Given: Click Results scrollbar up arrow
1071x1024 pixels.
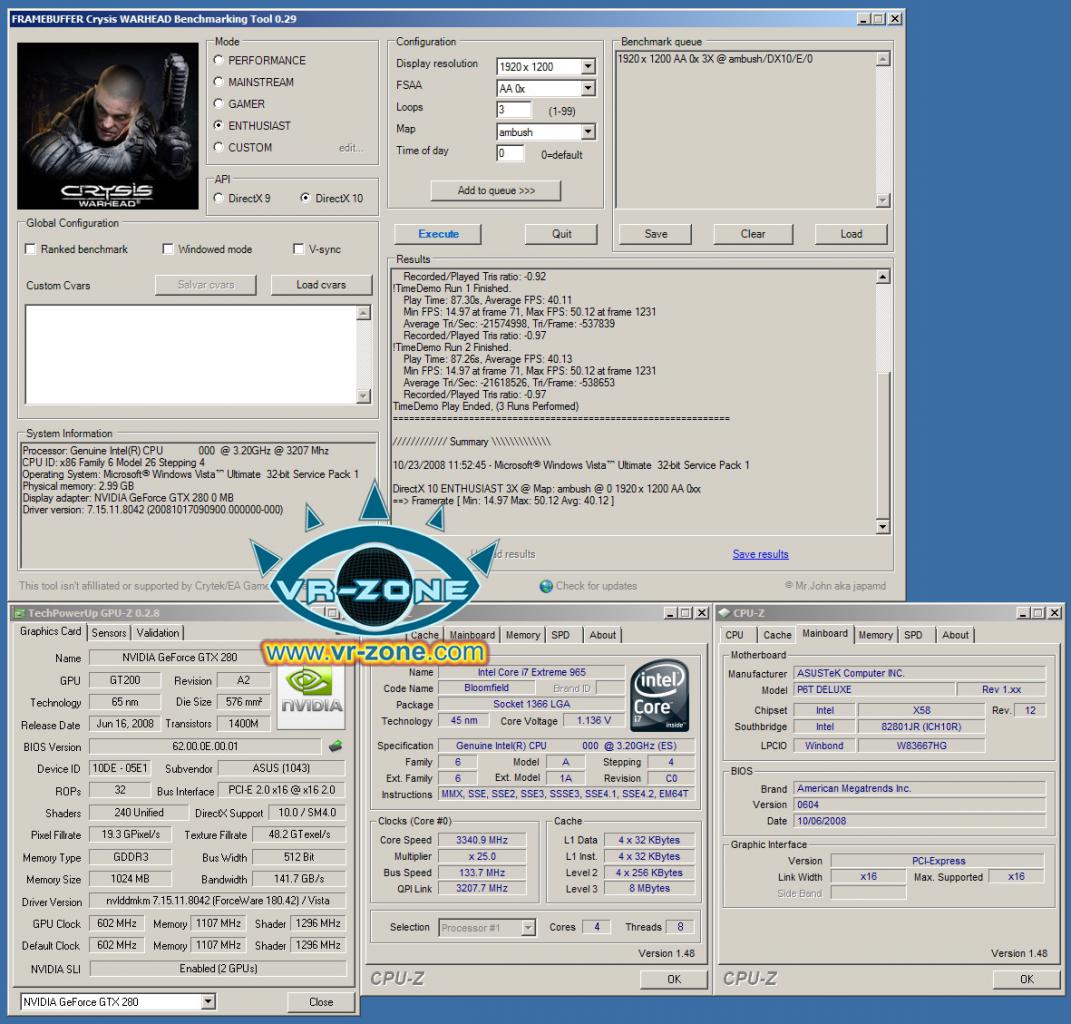Looking at the screenshot, I should pyautogui.click(x=882, y=277).
